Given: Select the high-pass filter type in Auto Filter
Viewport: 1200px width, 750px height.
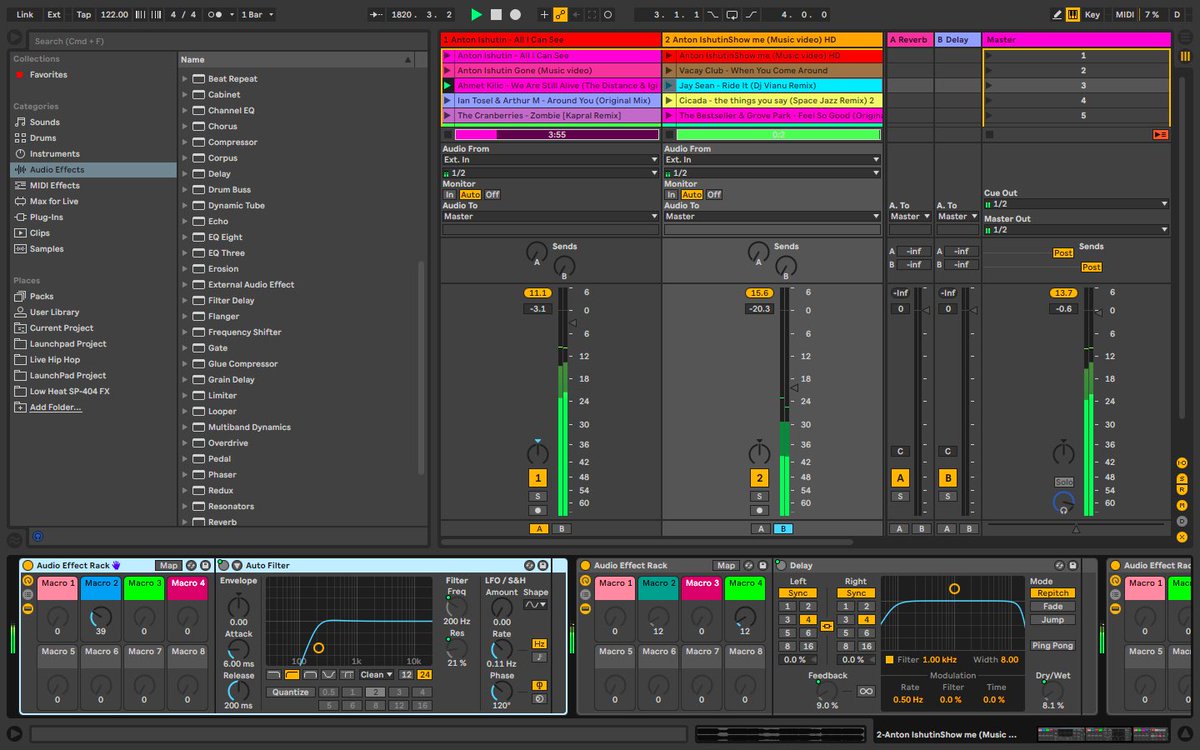Looking at the screenshot, I should (291, 674).
